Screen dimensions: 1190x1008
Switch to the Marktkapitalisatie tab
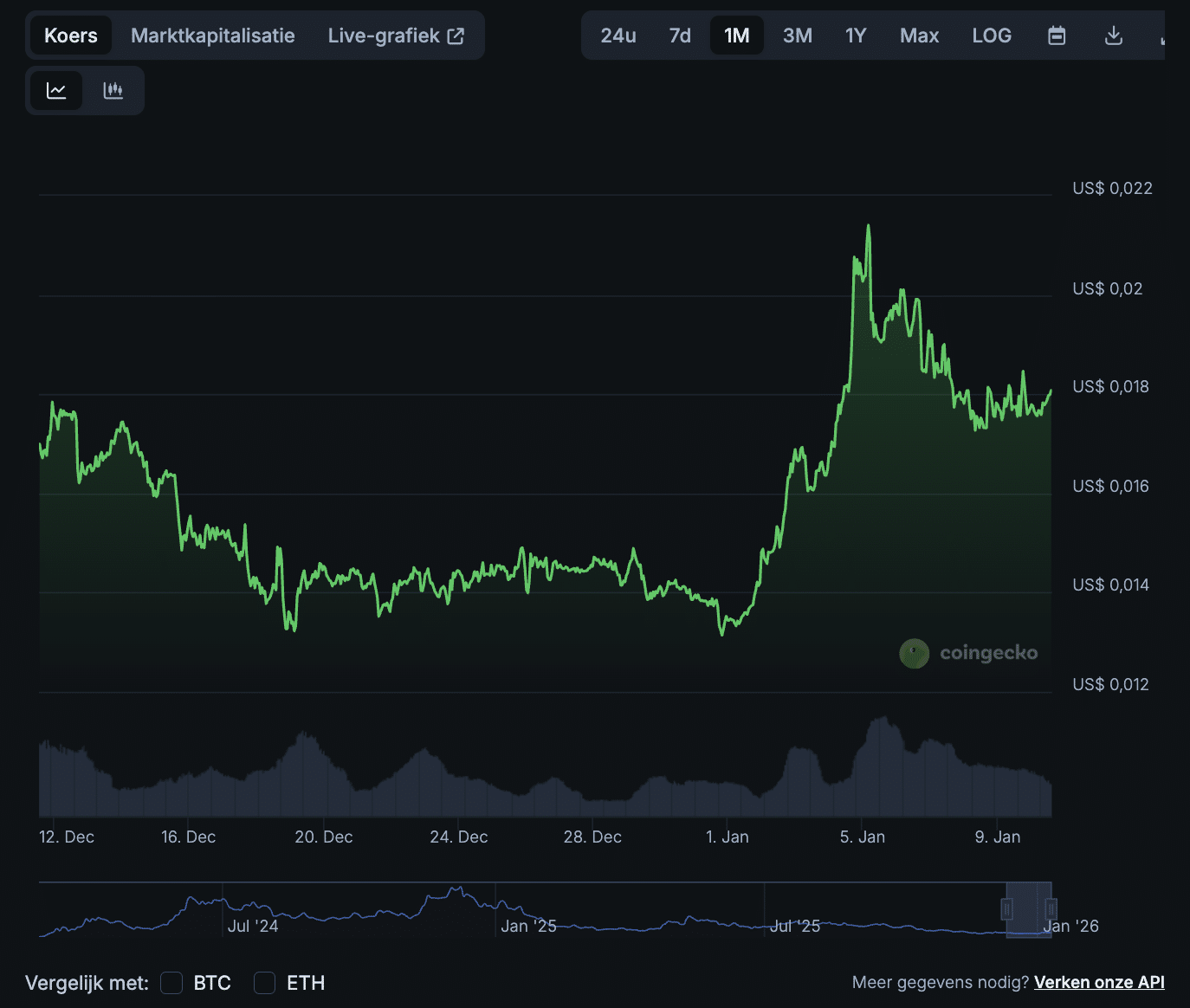coord(212,36)
